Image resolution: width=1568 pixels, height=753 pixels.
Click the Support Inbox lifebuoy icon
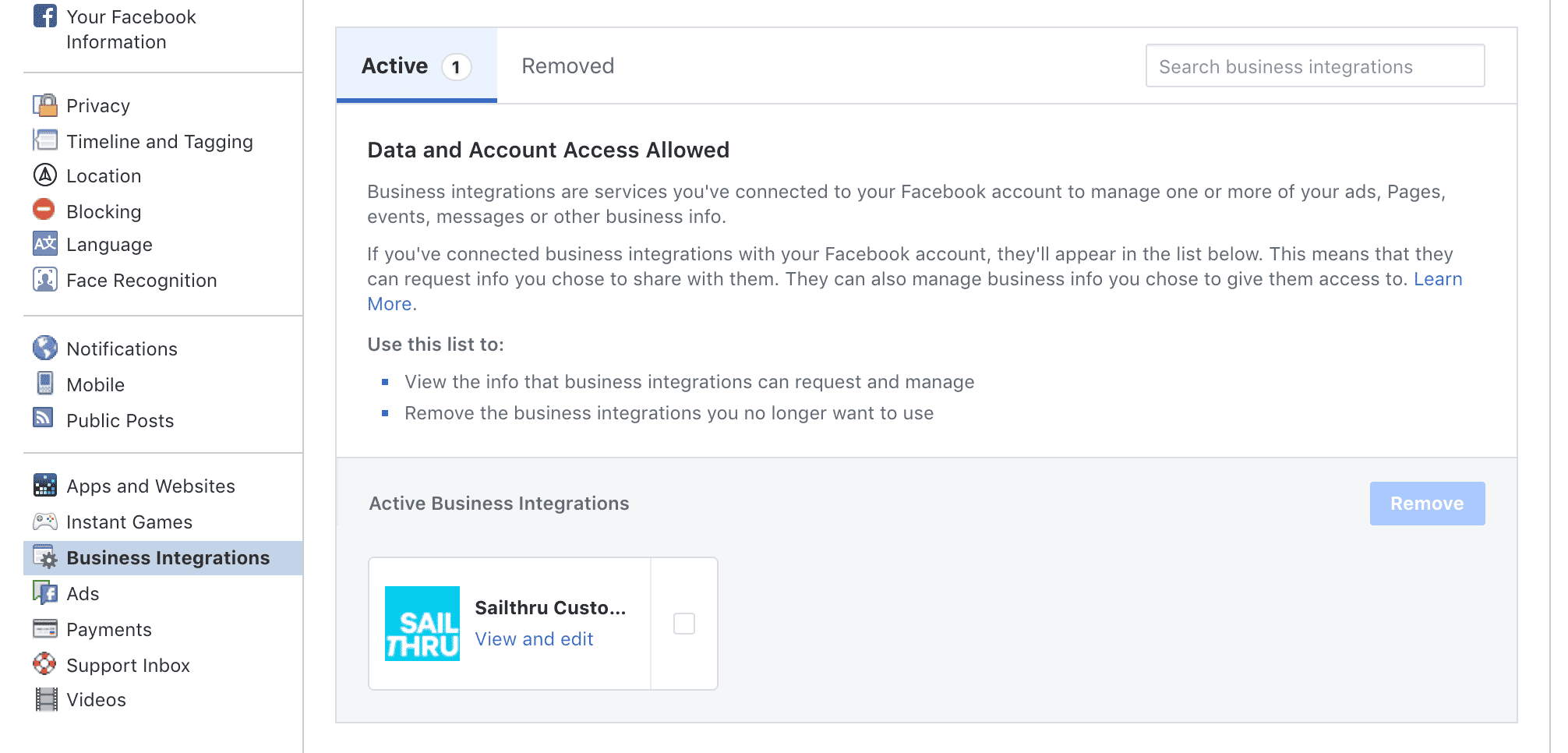tap(45, 664)
